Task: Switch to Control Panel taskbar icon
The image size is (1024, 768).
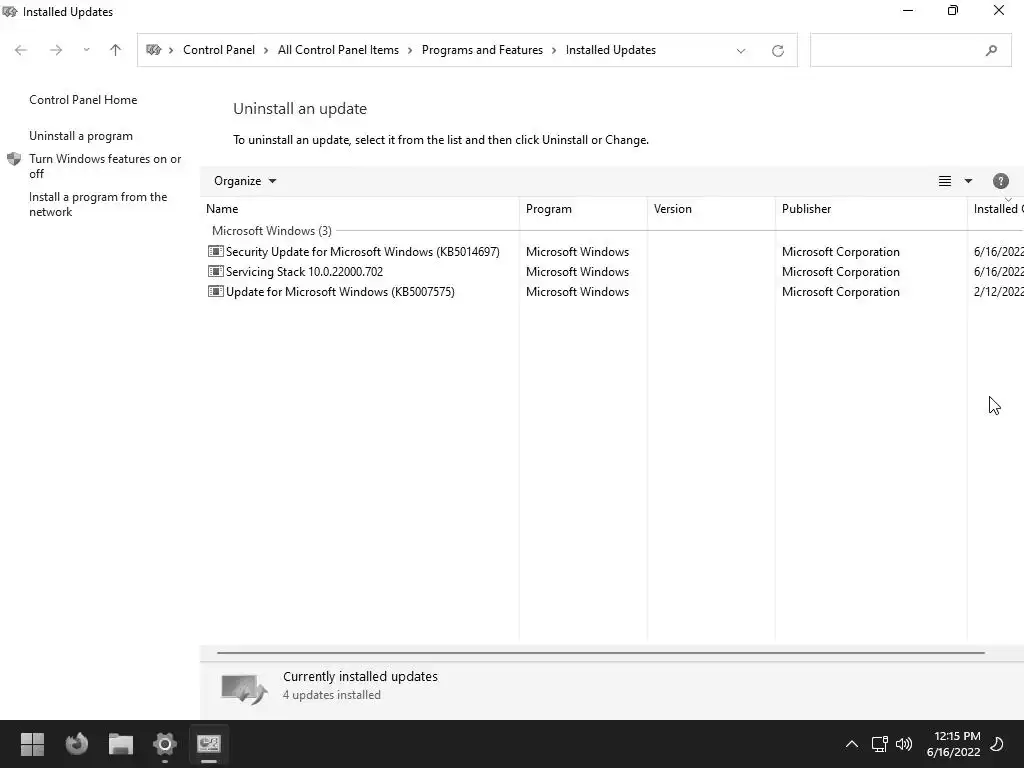Action: point(209,744)
